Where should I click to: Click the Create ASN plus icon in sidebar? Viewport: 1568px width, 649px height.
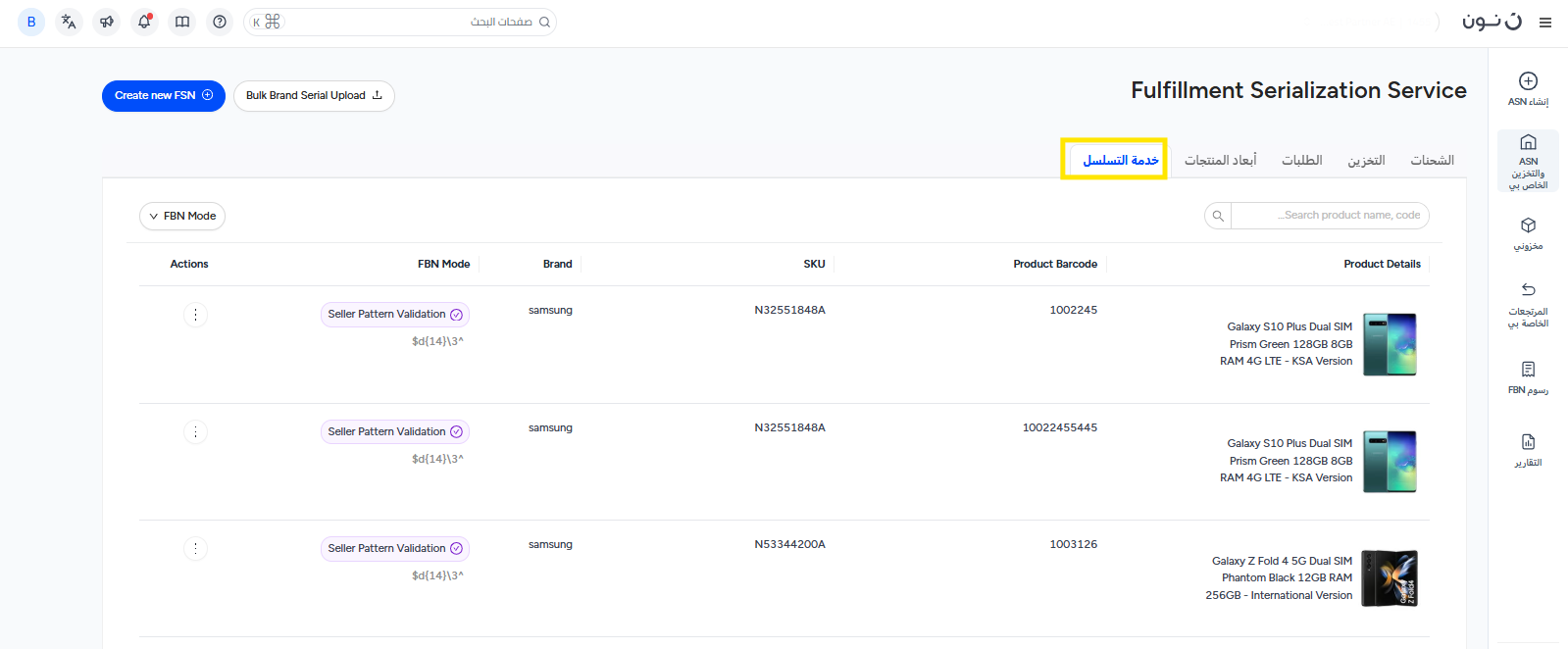point(1528,81)
